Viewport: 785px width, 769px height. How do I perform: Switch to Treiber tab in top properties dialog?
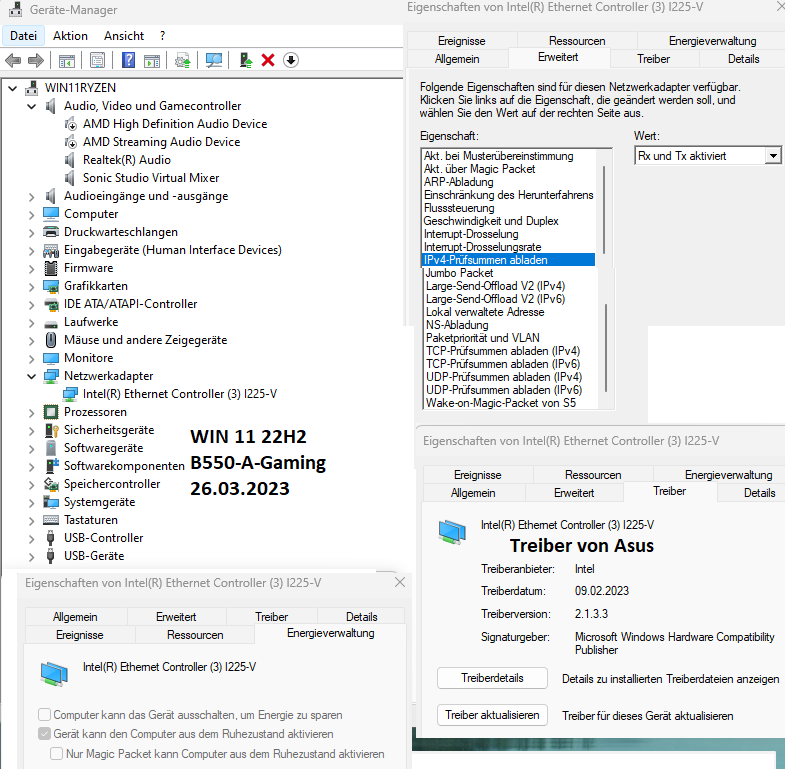point(653,59)
